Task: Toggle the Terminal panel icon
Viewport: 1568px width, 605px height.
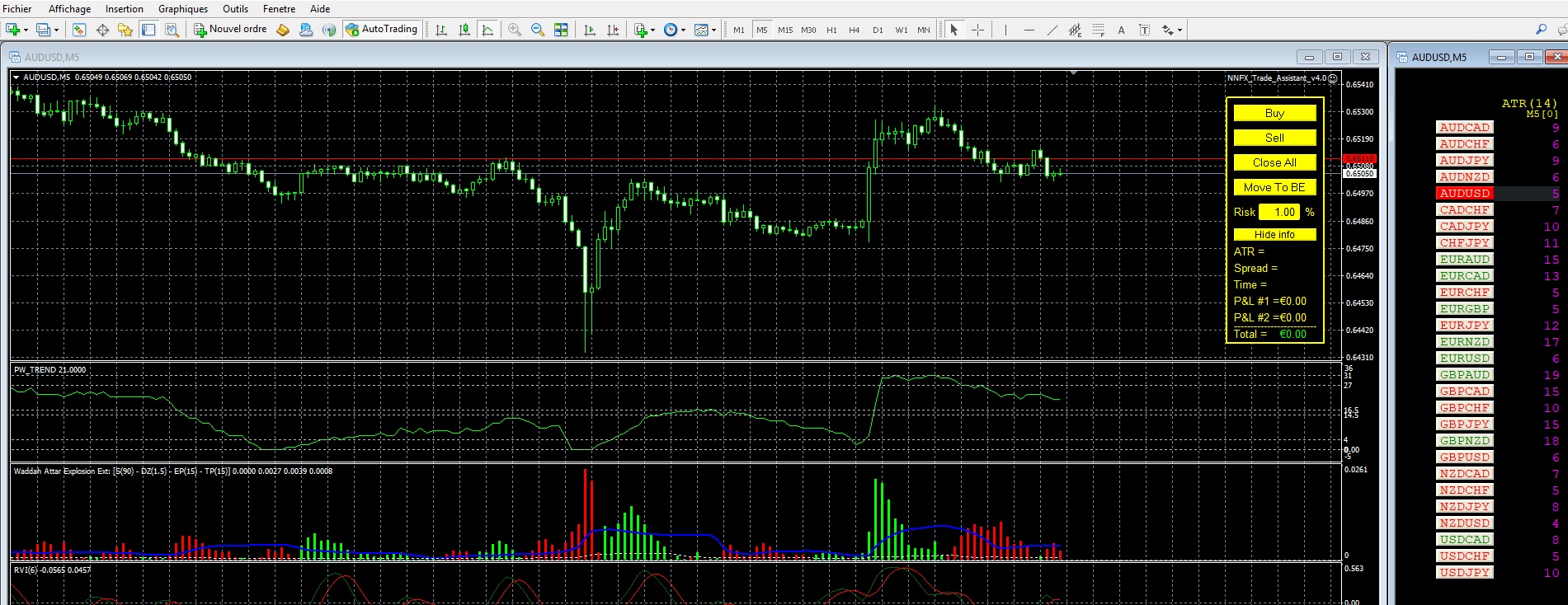Action: coord(148,30)
